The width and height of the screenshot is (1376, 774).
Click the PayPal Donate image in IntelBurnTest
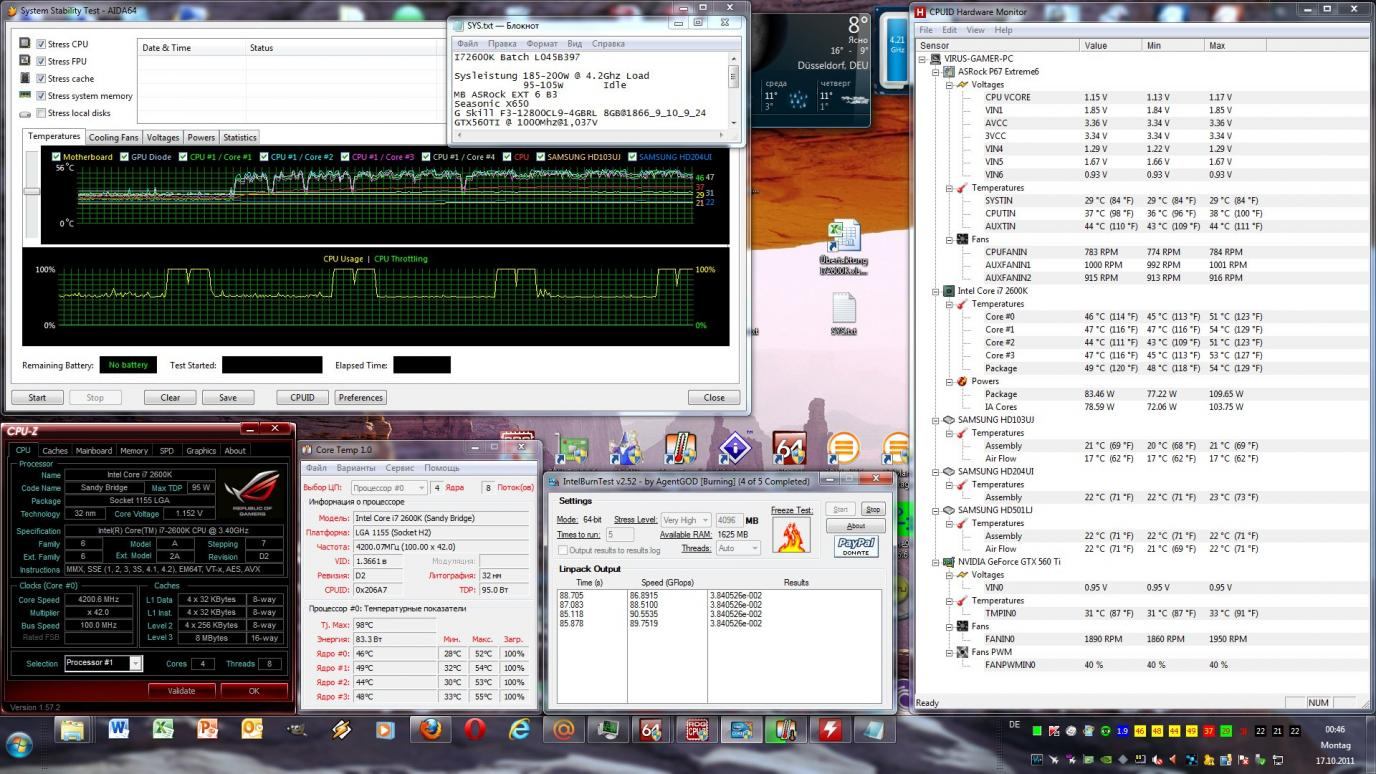tap(856, 546)
